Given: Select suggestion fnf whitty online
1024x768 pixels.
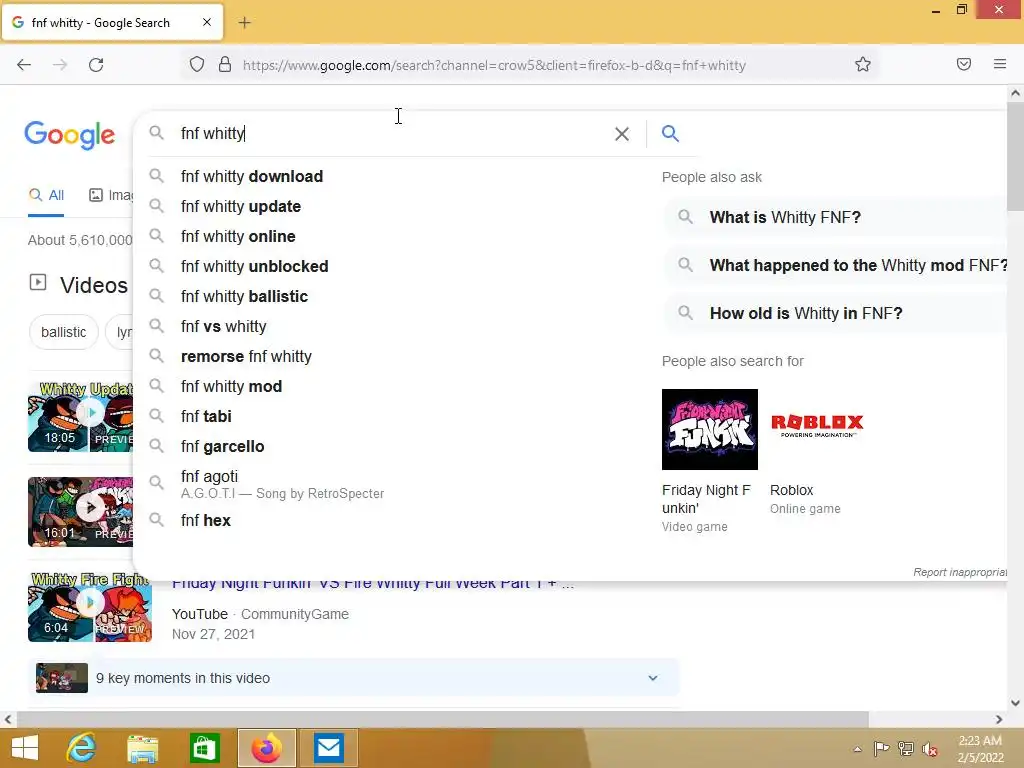Looking at the screenshot, I should click(x=238, y=236).
